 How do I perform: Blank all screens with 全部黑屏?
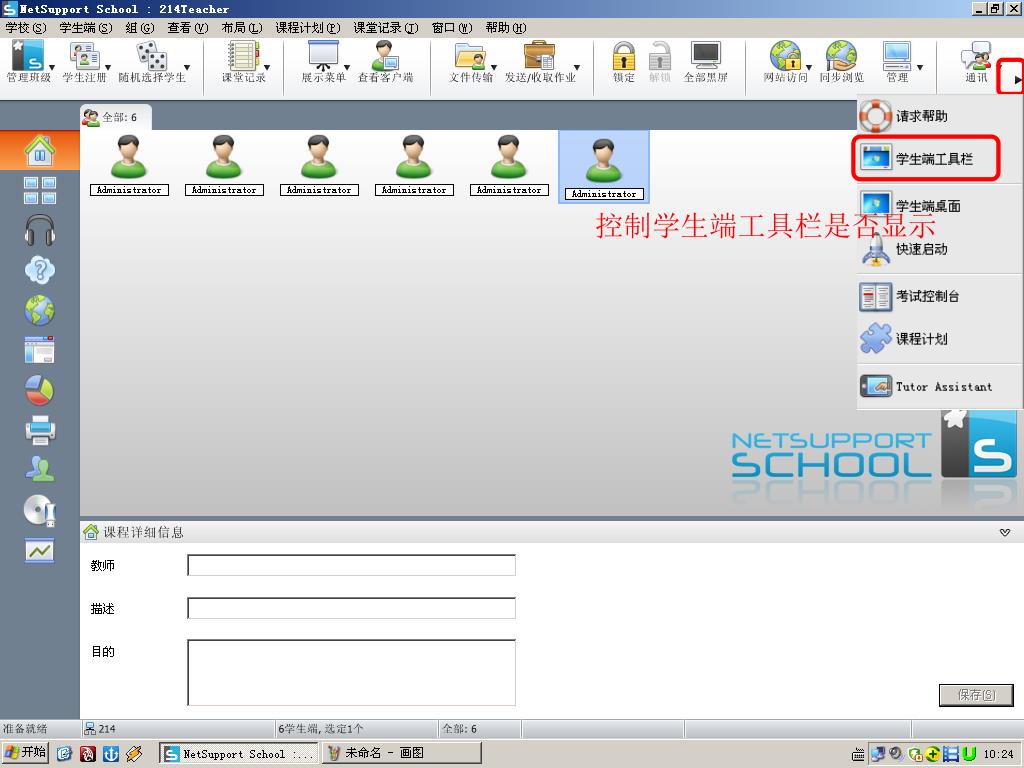(x=705, y=61)
